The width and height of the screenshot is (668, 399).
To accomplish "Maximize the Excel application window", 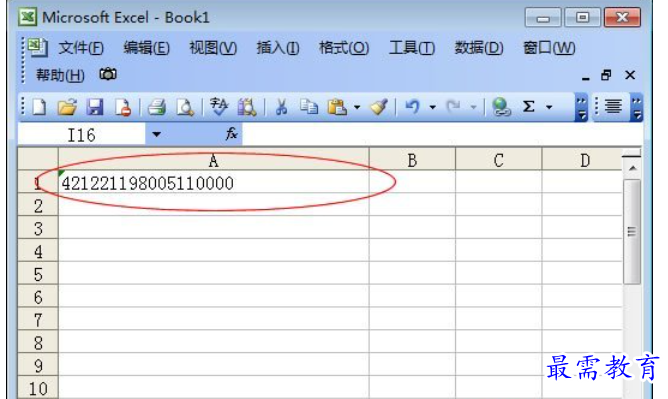I will [582, 17].
